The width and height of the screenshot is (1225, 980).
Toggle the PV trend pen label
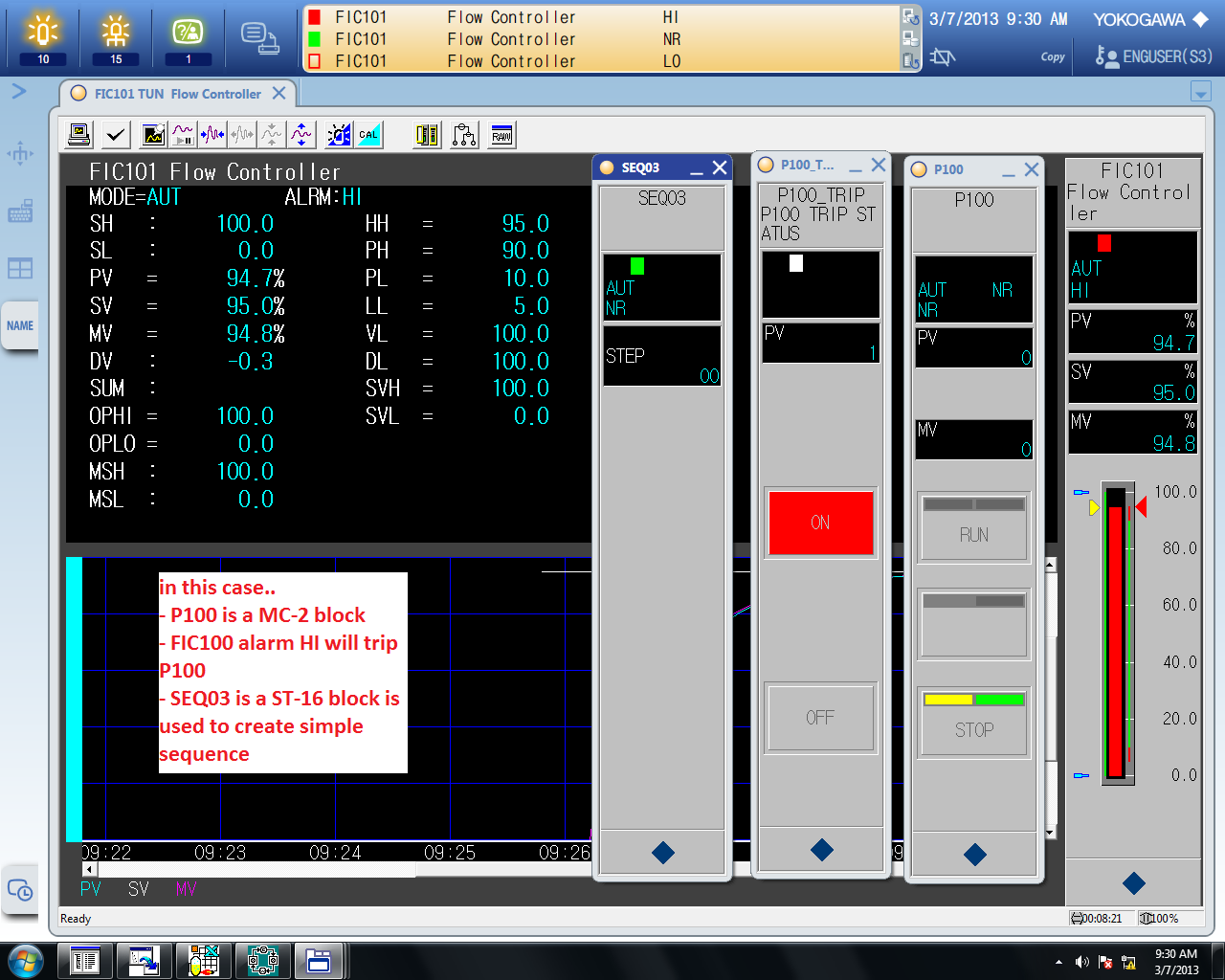(x=91, y=889)
